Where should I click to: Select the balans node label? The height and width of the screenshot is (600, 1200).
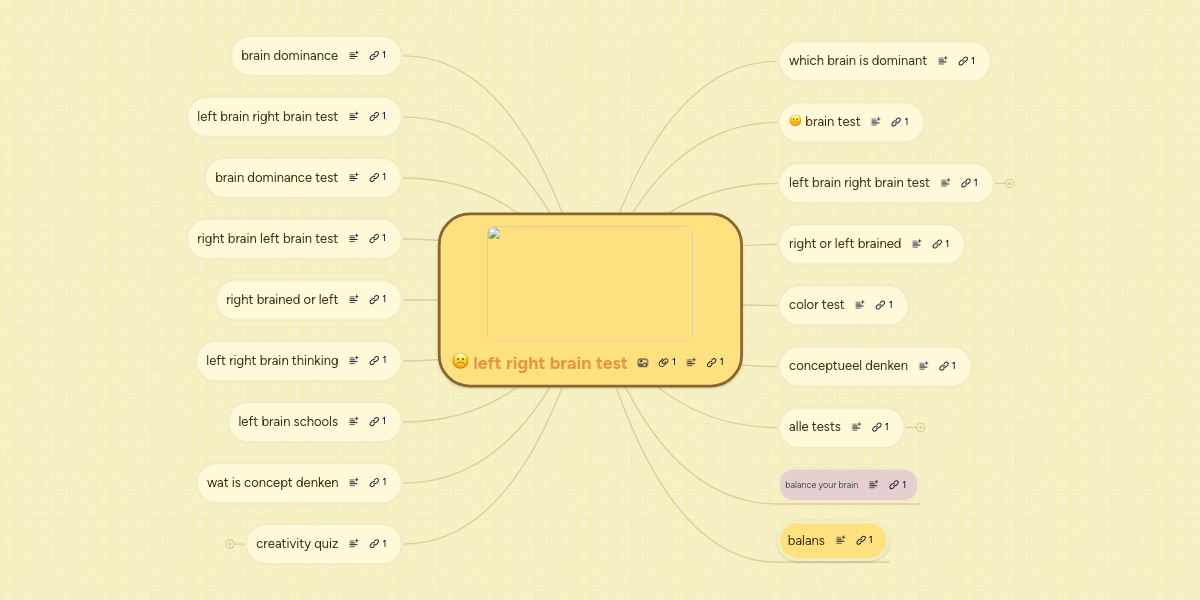807,541
